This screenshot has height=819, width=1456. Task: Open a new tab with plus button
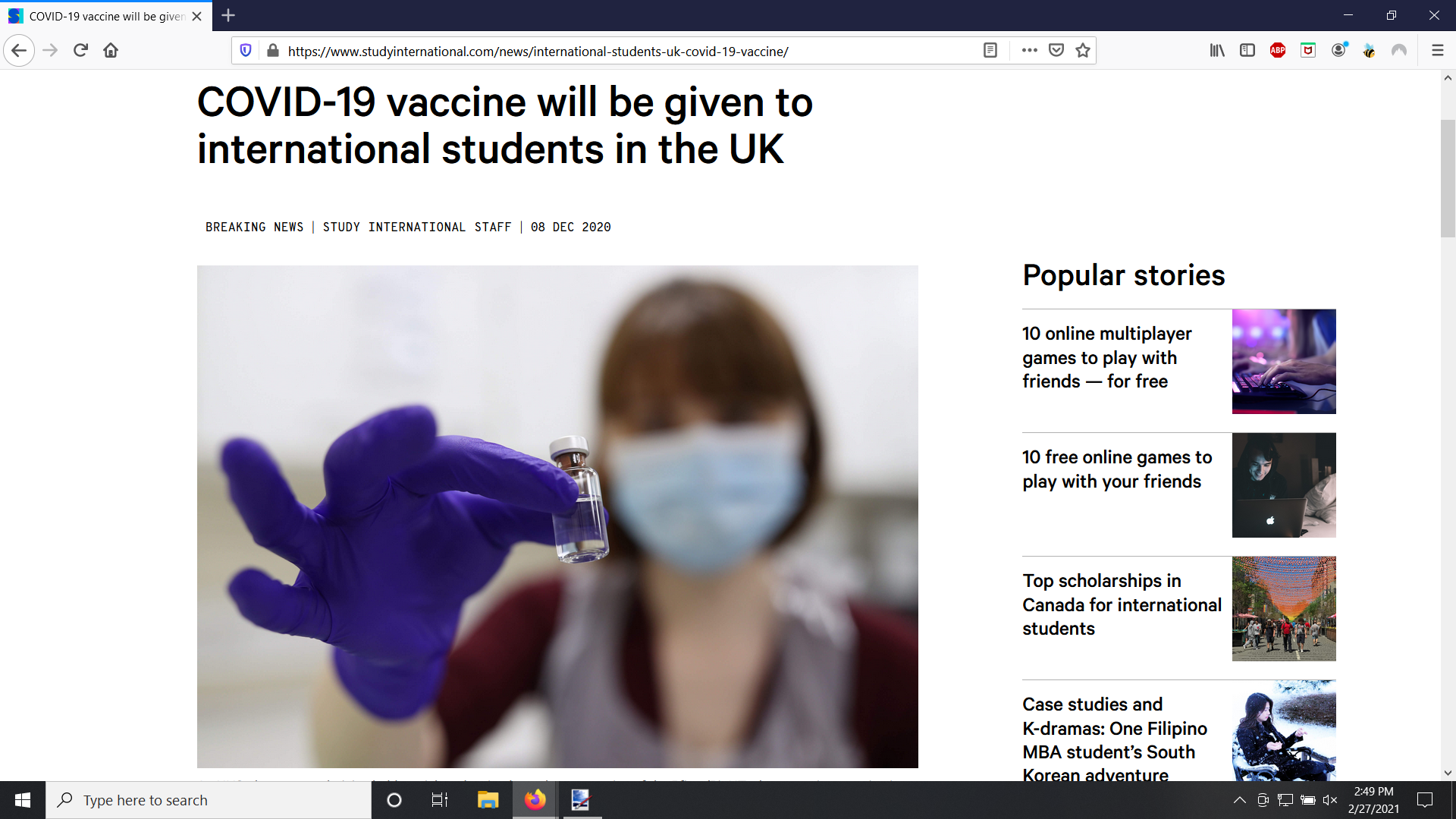(228, 15)
